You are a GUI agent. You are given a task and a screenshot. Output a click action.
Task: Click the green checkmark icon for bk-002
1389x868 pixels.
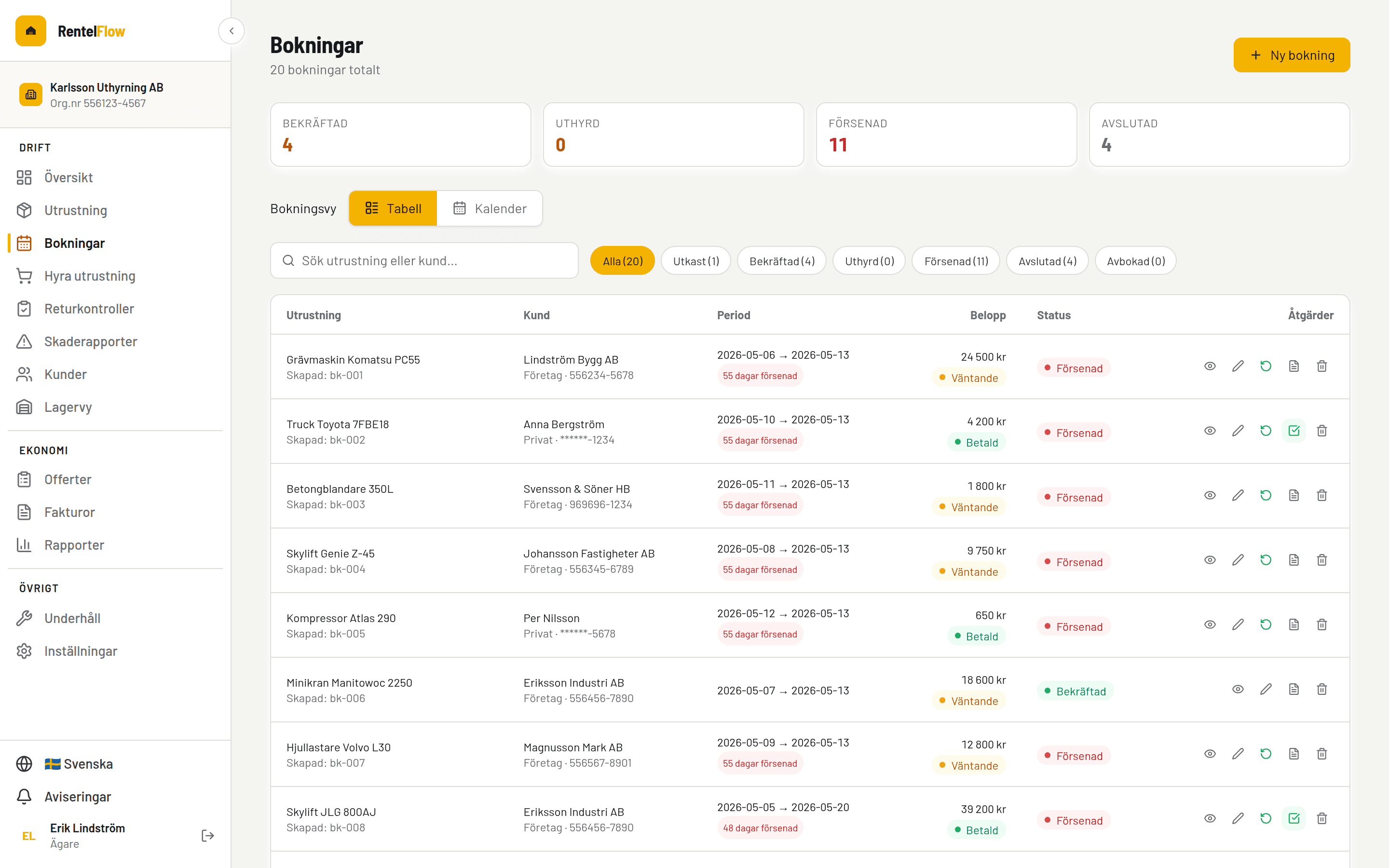1294,431
